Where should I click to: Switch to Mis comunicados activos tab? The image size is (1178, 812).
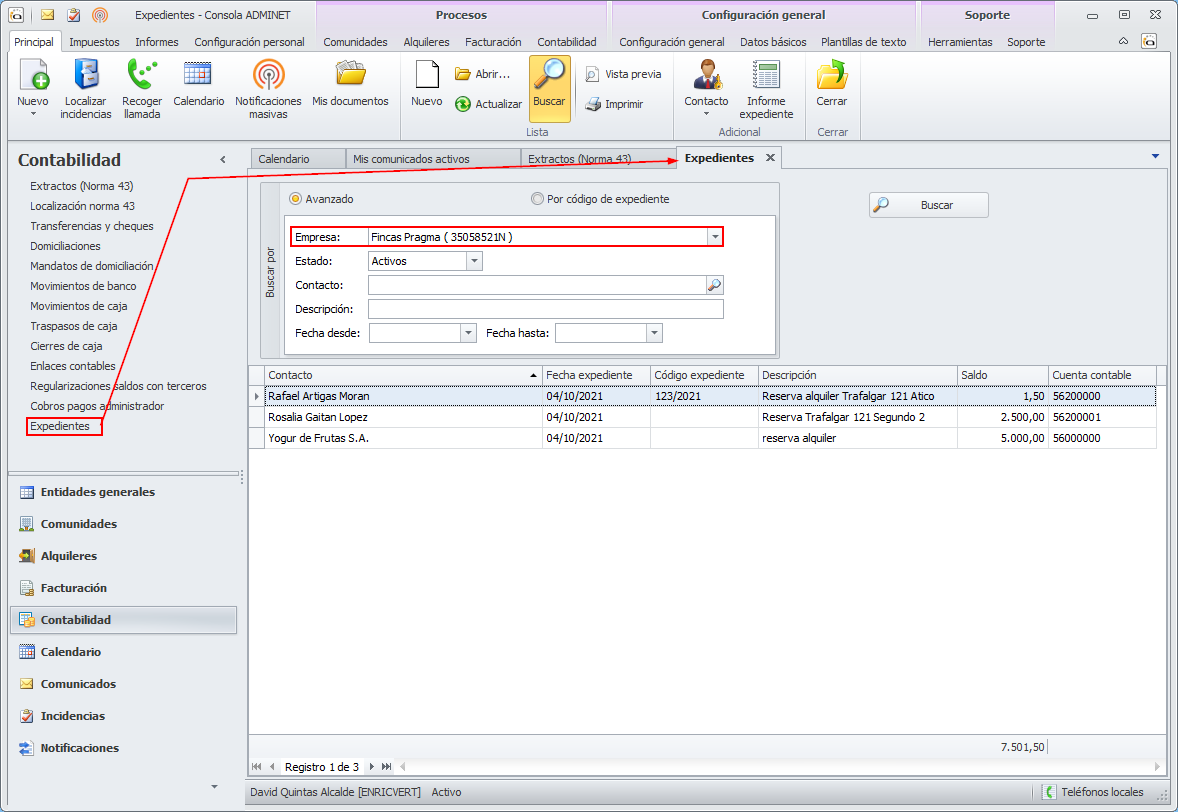pos(433,158)
